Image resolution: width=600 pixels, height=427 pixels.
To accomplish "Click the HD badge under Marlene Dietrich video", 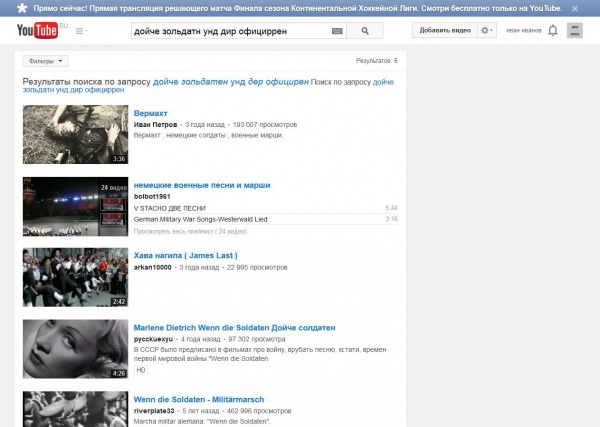I will pos(141,370).
